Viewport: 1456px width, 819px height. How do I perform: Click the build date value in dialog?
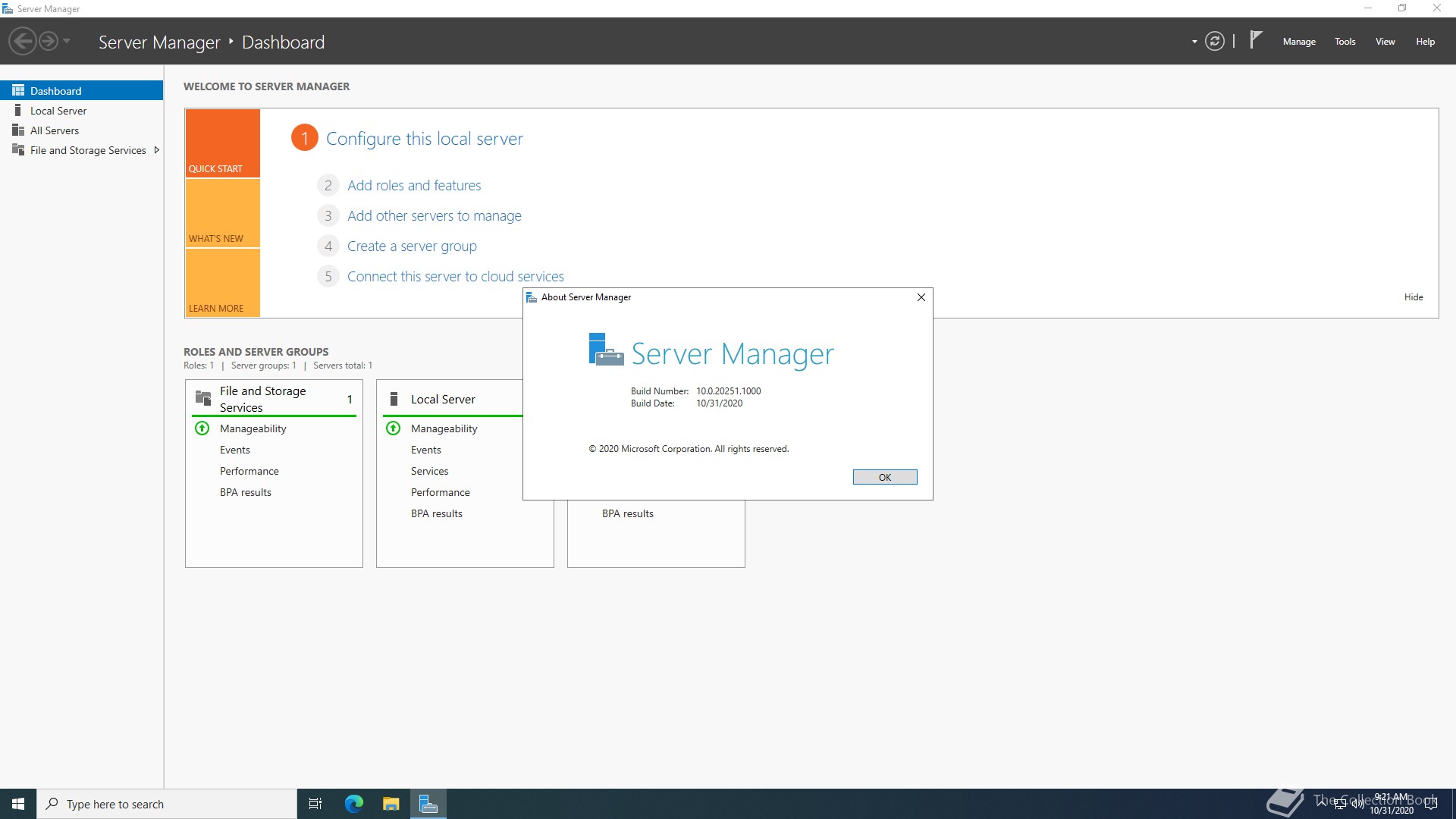coord(720,403)
